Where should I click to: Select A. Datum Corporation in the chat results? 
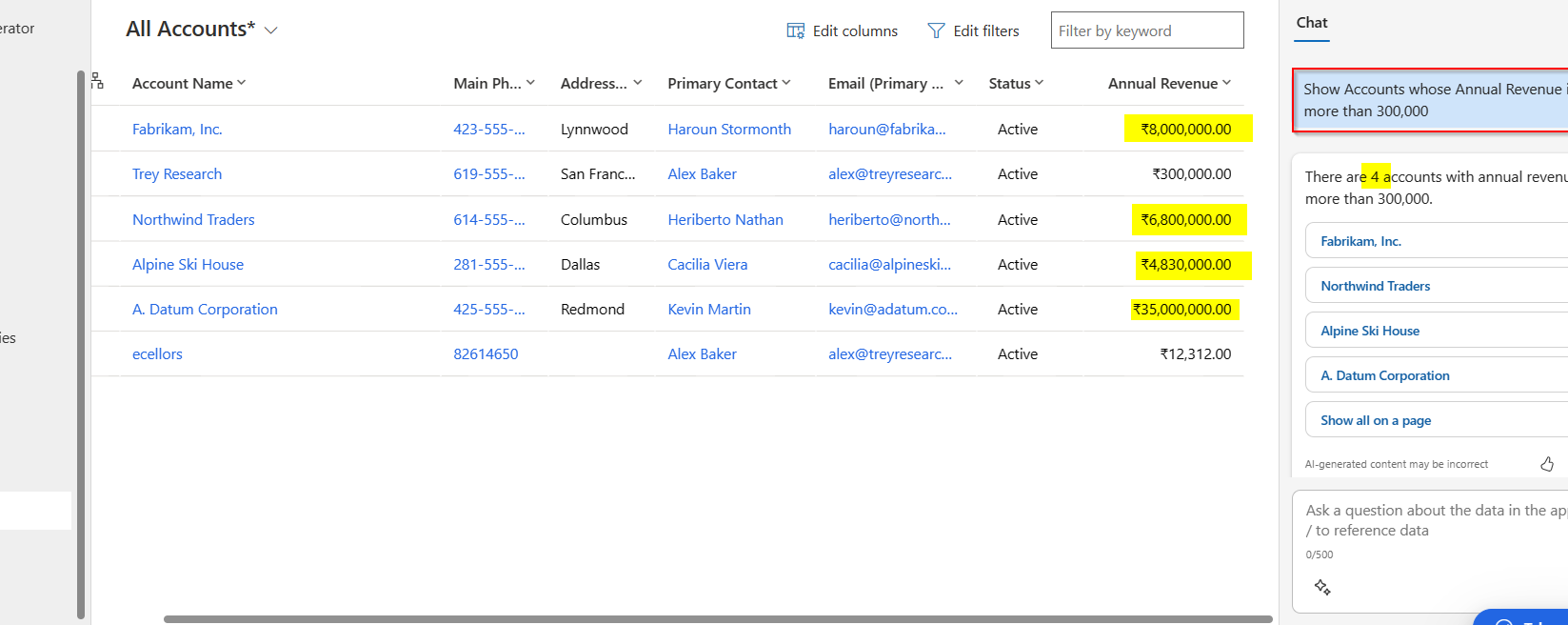point(1384,376)
